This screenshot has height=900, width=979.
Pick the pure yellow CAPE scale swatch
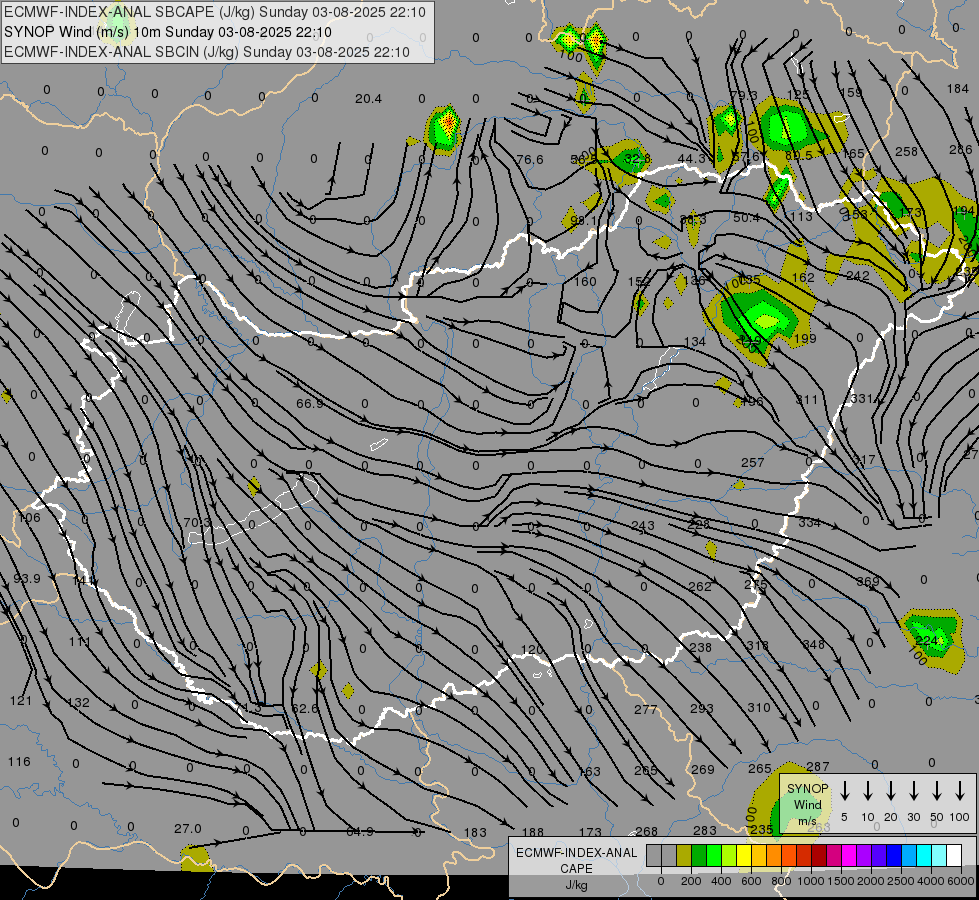(744, 856)
